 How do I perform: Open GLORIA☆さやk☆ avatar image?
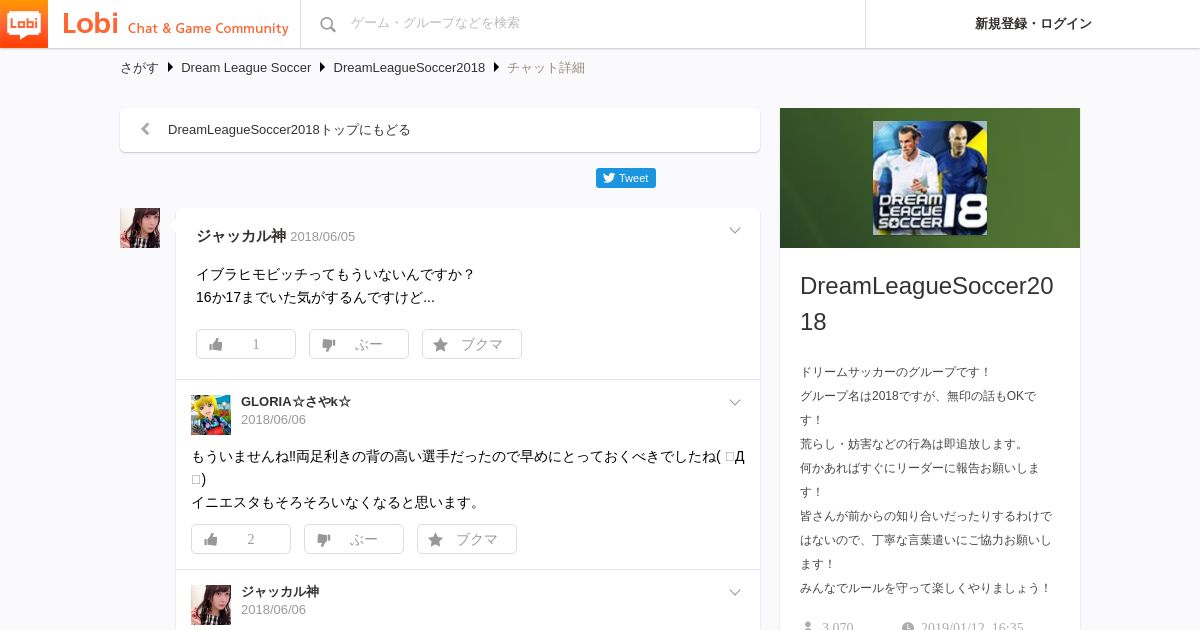211,415
